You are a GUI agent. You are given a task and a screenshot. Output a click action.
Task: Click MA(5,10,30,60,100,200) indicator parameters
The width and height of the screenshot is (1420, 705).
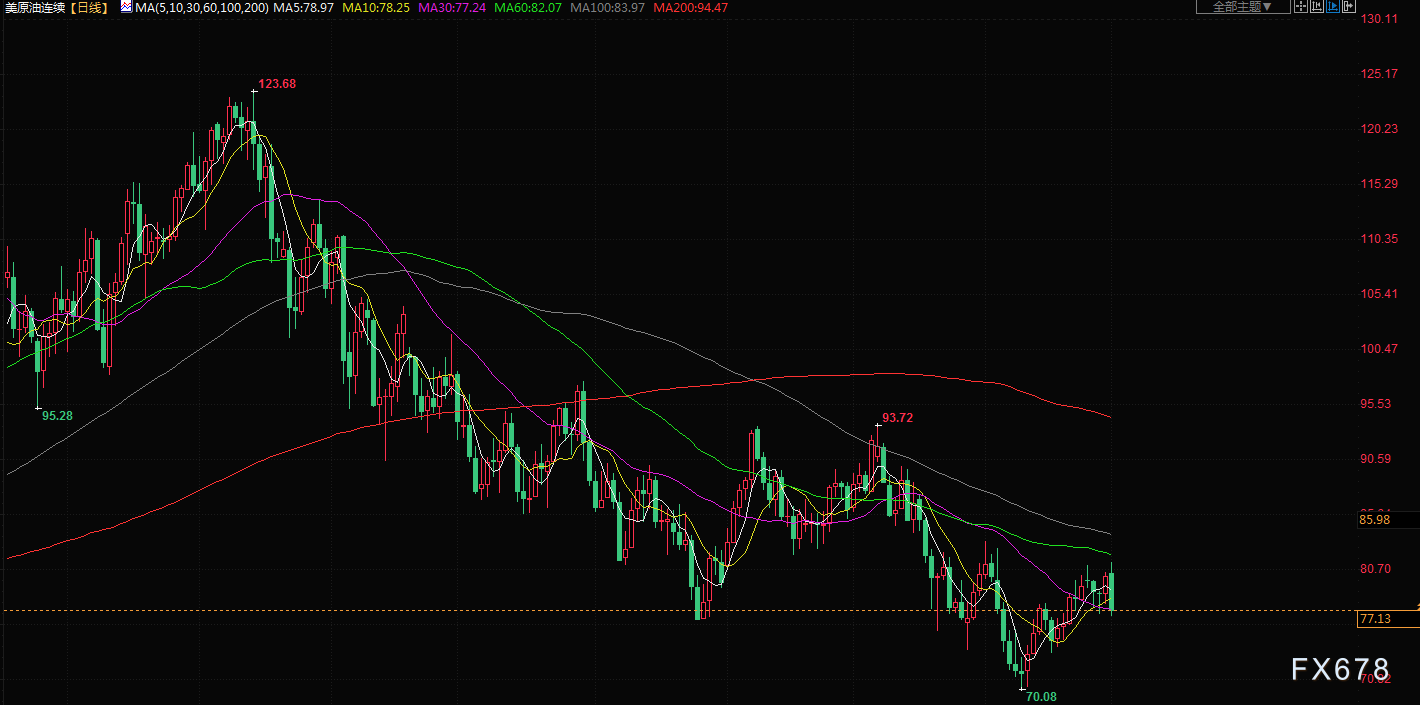click(201, 7)
